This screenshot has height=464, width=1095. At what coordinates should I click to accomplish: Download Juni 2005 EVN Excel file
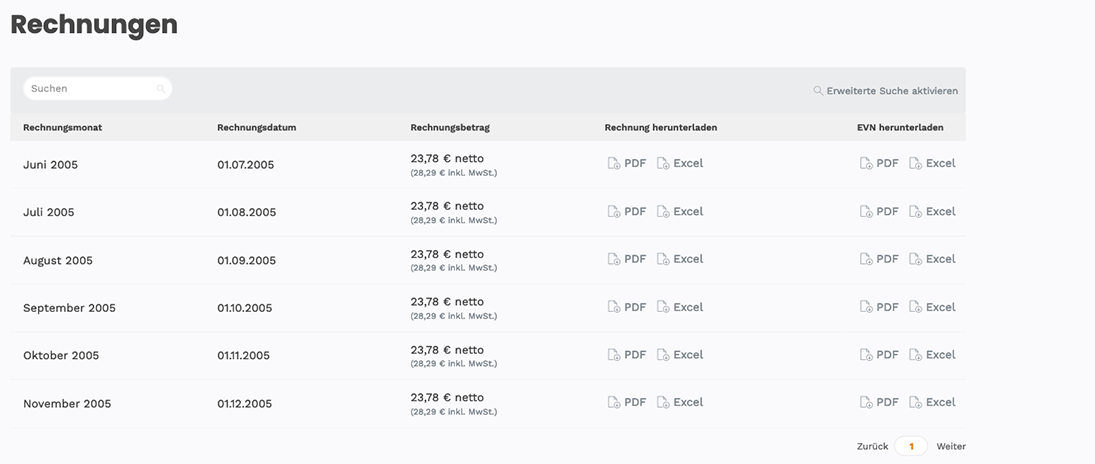[932, 164]
